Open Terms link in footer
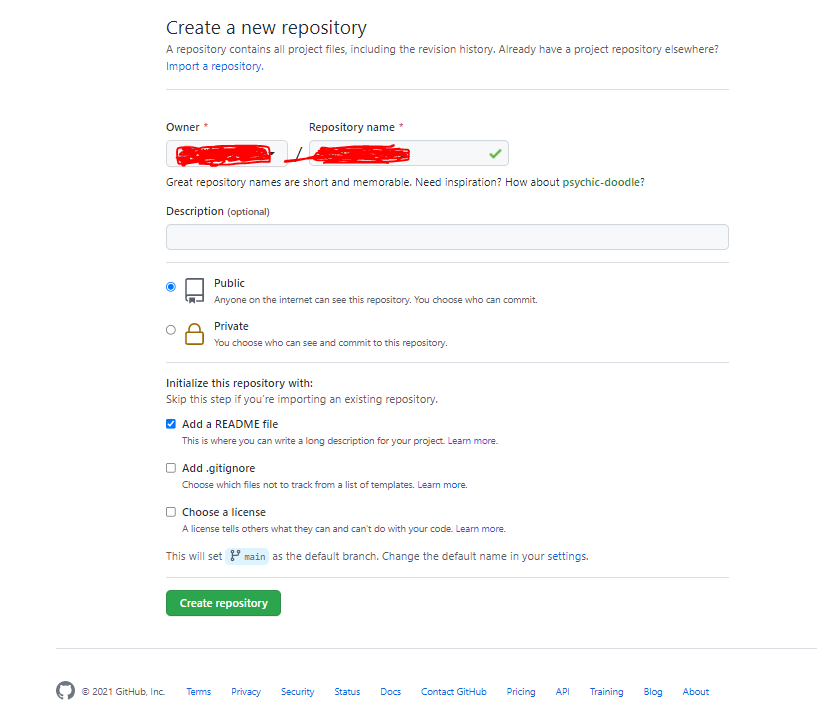This screenshot has height=716, width=817. pos(199,692)
